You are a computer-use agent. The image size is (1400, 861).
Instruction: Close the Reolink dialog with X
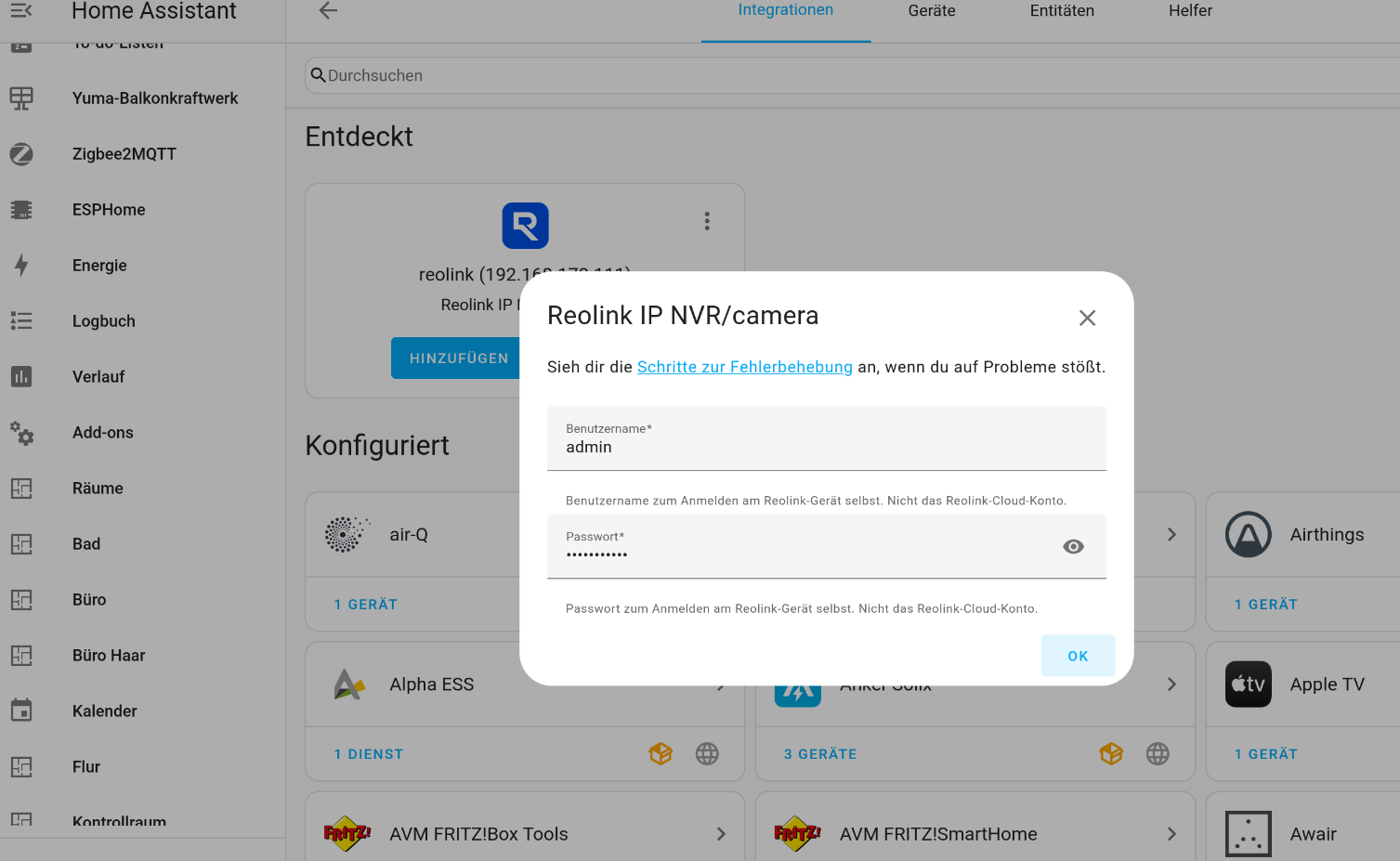coord(1087,318)
